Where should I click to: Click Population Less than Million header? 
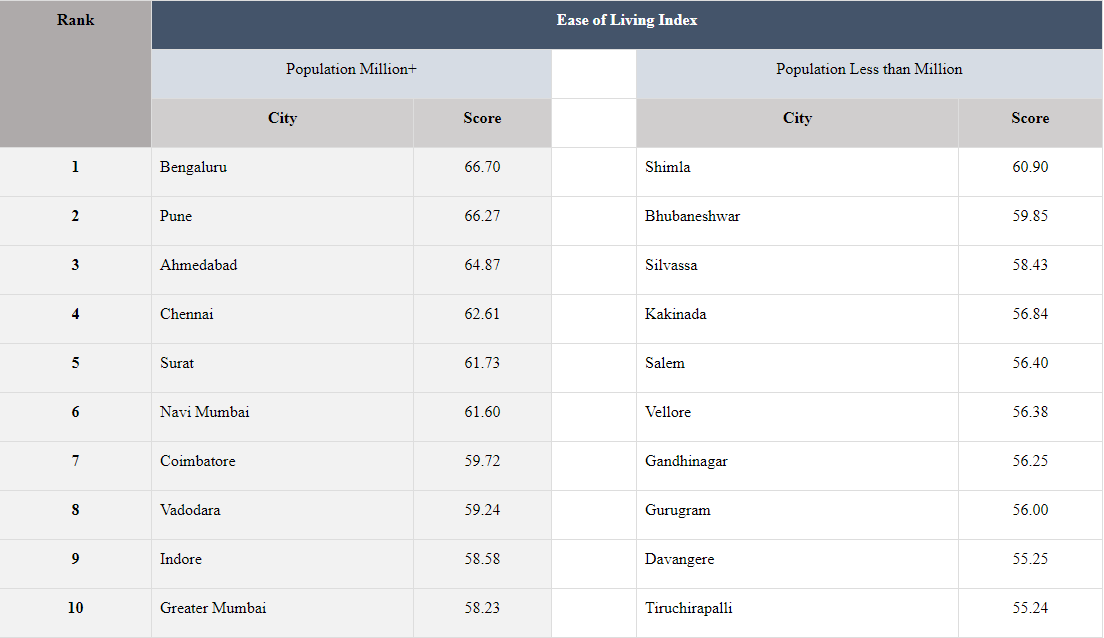tap(869, 69)
